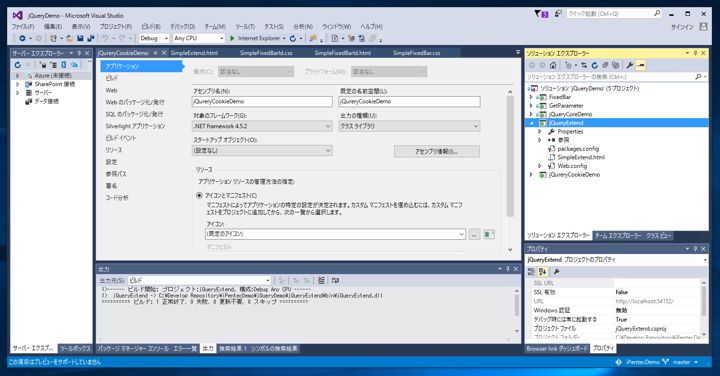
Task: Click Sync with Active Document icon
Action: (x=584, y=65)
